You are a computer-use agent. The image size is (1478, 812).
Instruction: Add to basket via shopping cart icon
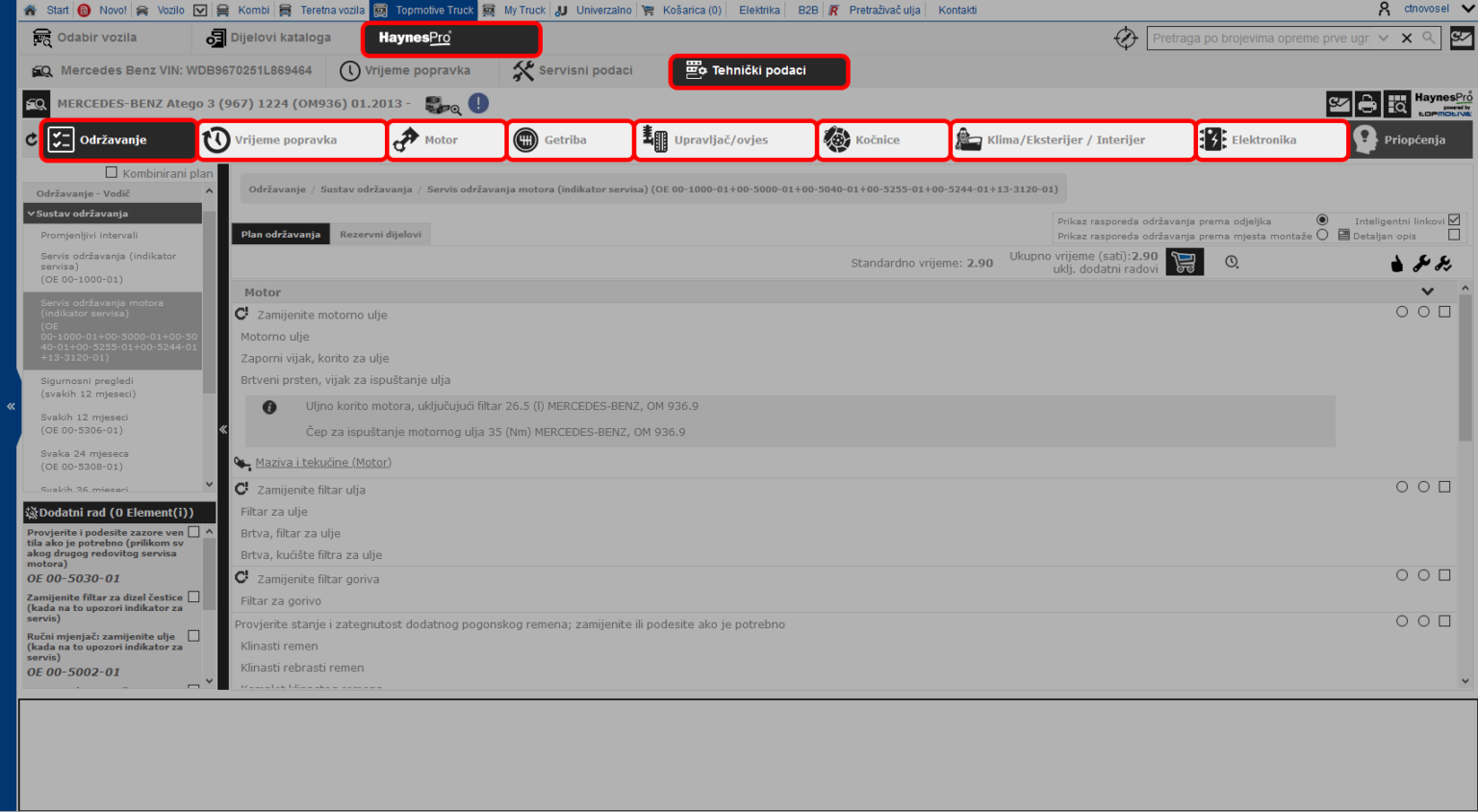click(1185, 262)
